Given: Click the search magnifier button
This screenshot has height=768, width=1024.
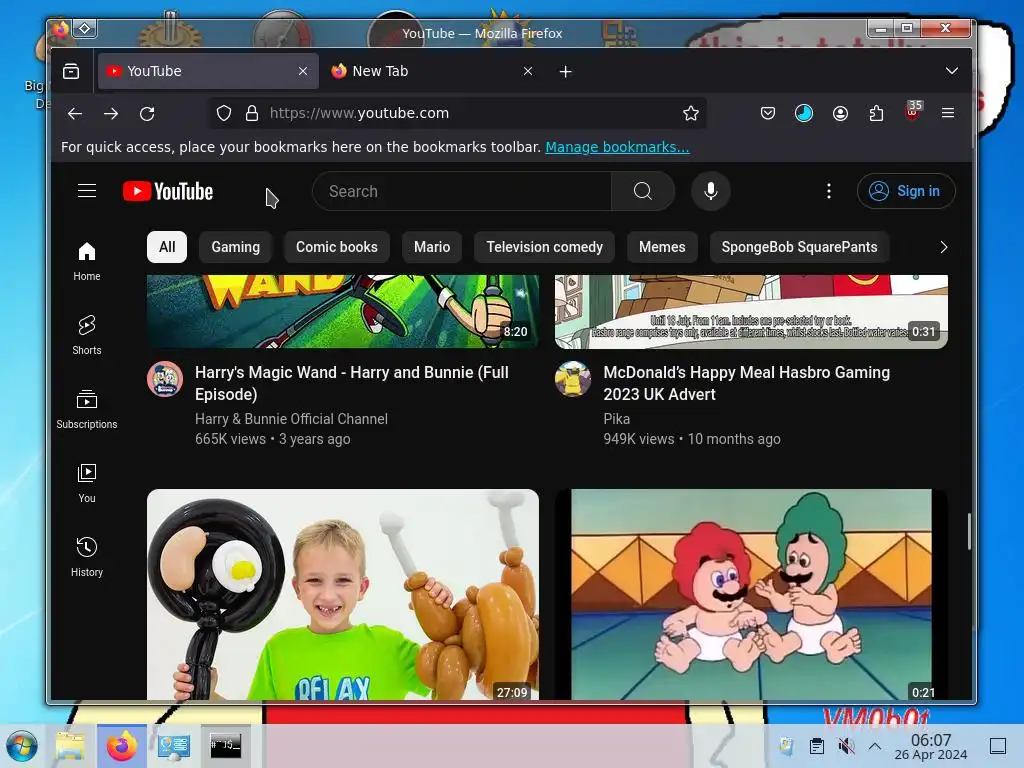Looking at the screenshot, I should coord(643,191).
